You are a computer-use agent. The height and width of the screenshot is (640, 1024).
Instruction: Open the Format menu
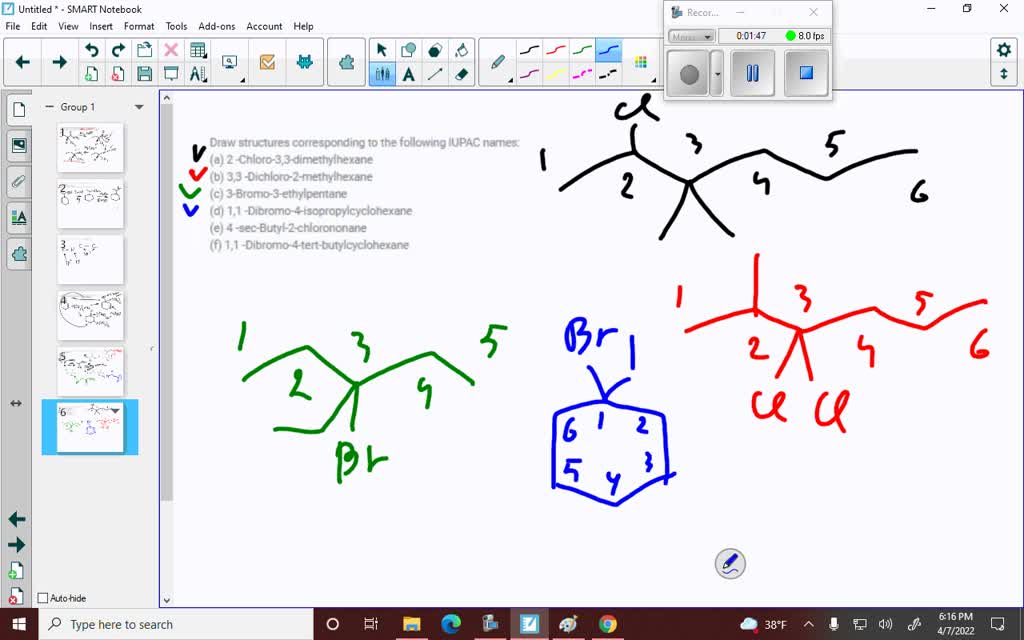139,26
